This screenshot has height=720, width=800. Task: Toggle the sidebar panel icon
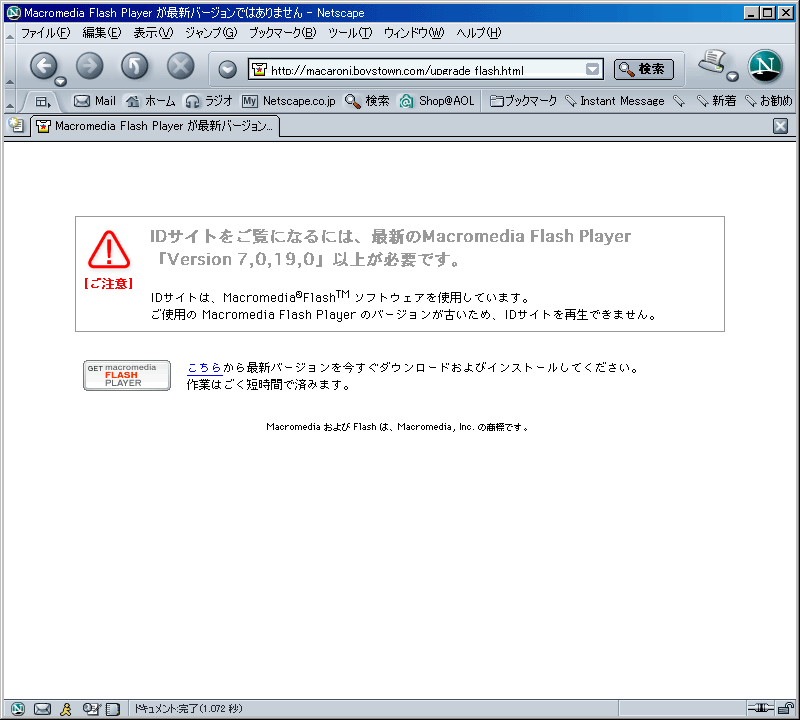pos(42,102)
